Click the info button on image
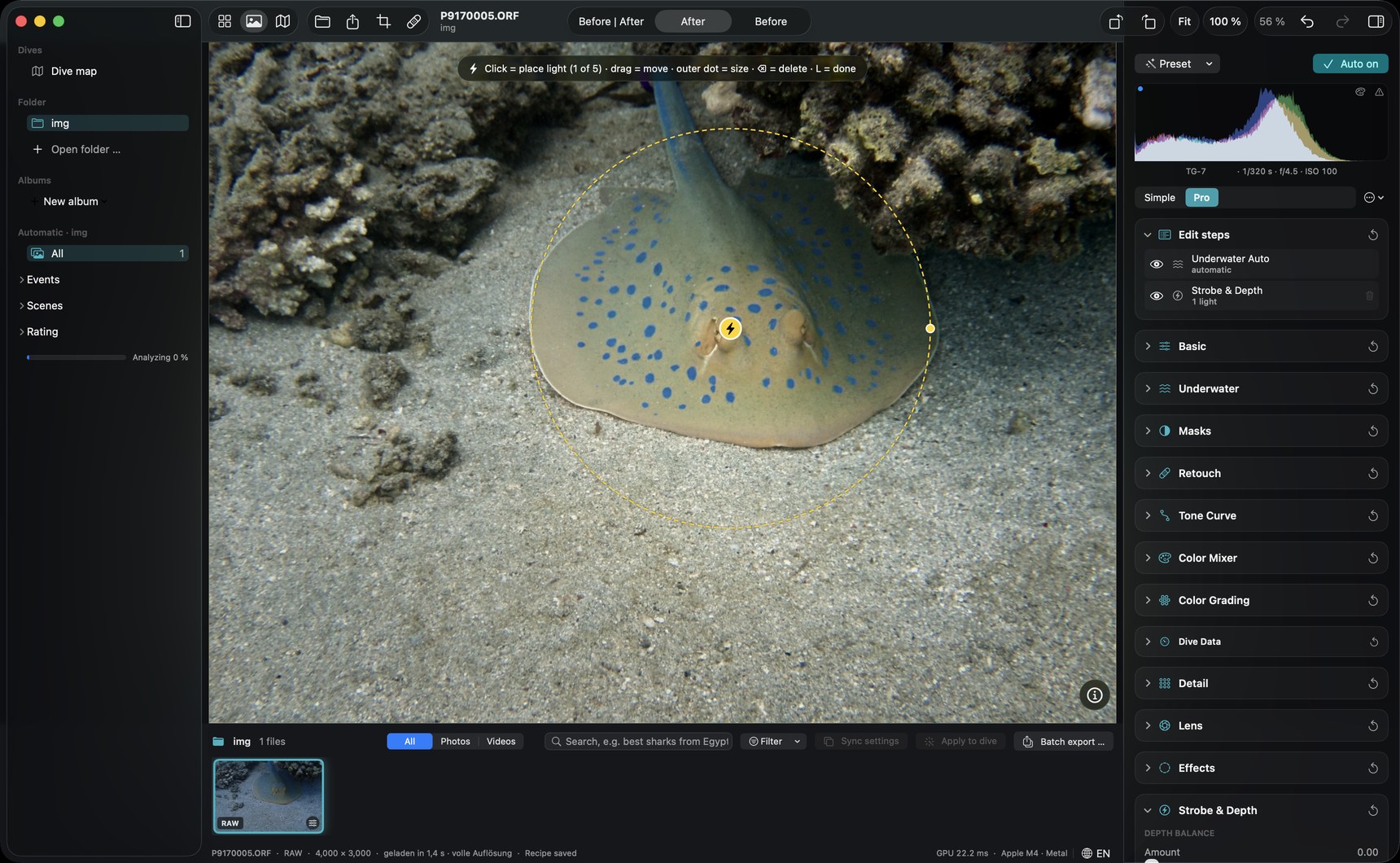The image size is (1400, 863). coord(1095,694)
